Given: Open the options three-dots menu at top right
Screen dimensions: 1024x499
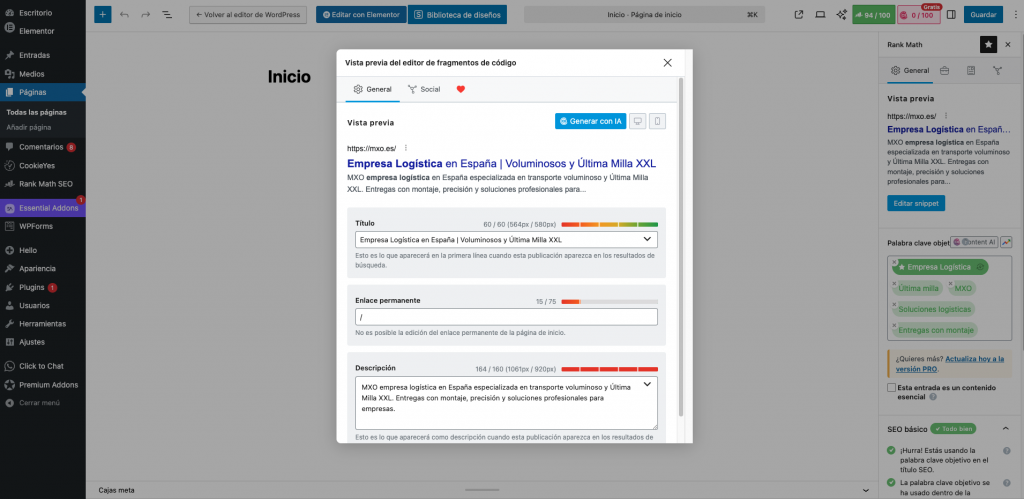Looking at the screenshot, I should click(x=1014, y=14).
